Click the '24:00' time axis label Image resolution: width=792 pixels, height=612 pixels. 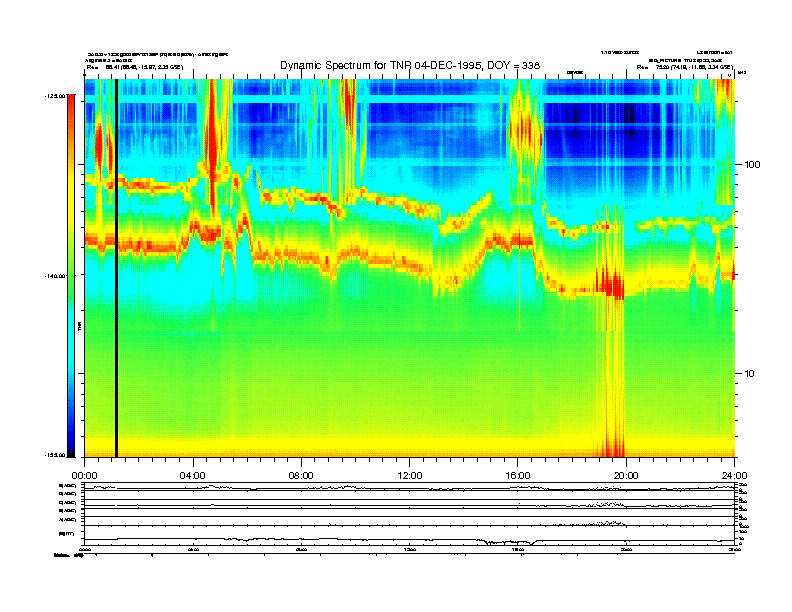734,476
